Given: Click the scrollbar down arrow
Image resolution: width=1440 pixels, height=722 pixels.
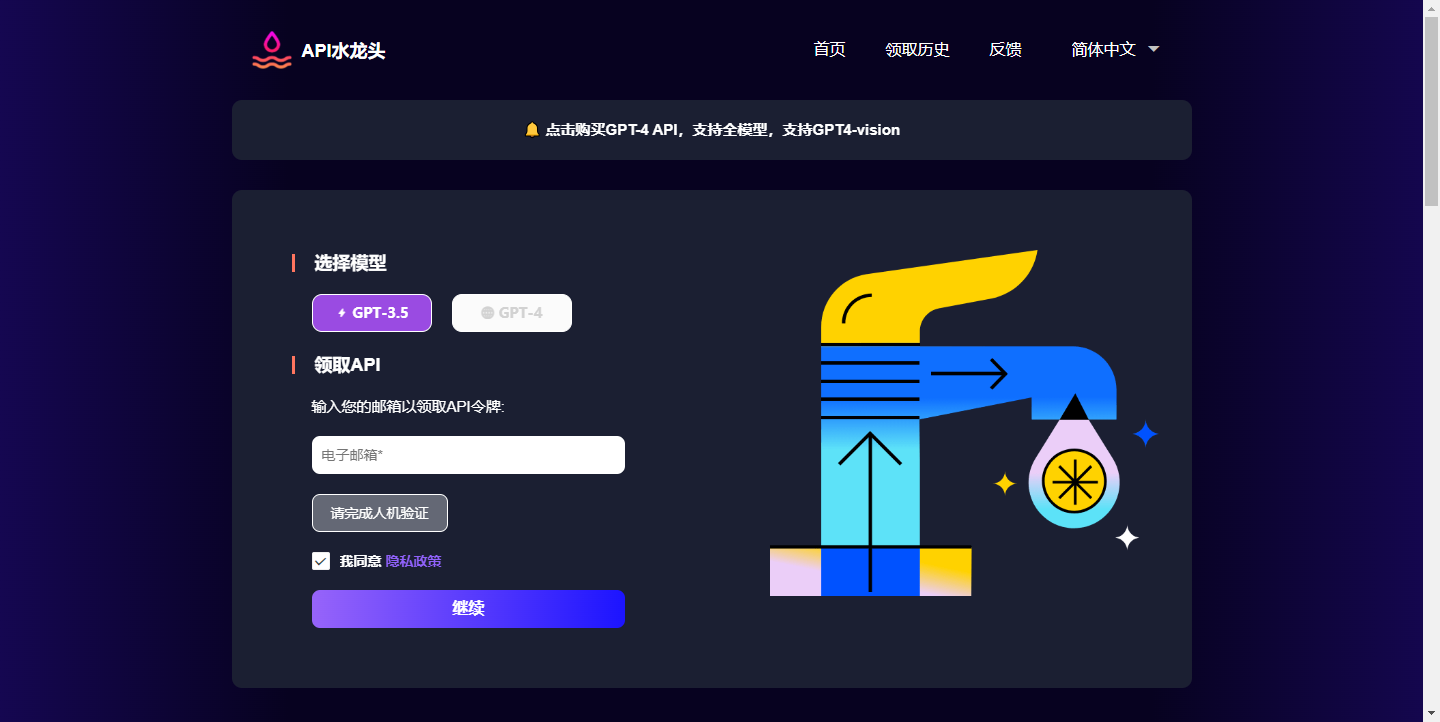Looking at the screenshot, I should click(1431, 714).
